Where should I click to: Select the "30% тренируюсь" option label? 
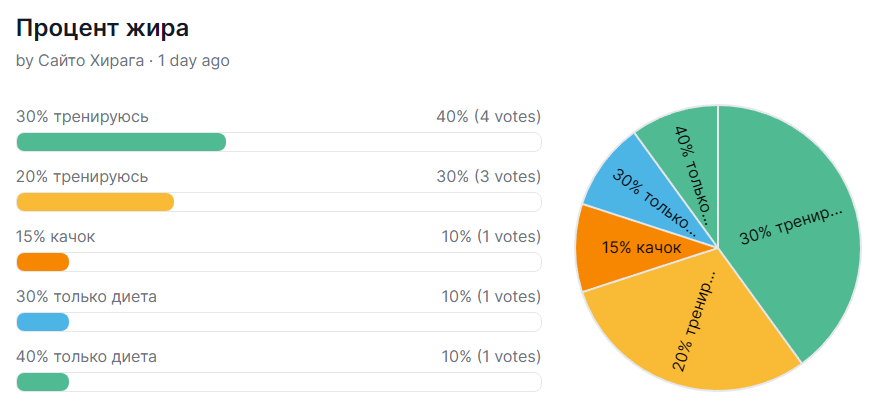click(82, 117)
